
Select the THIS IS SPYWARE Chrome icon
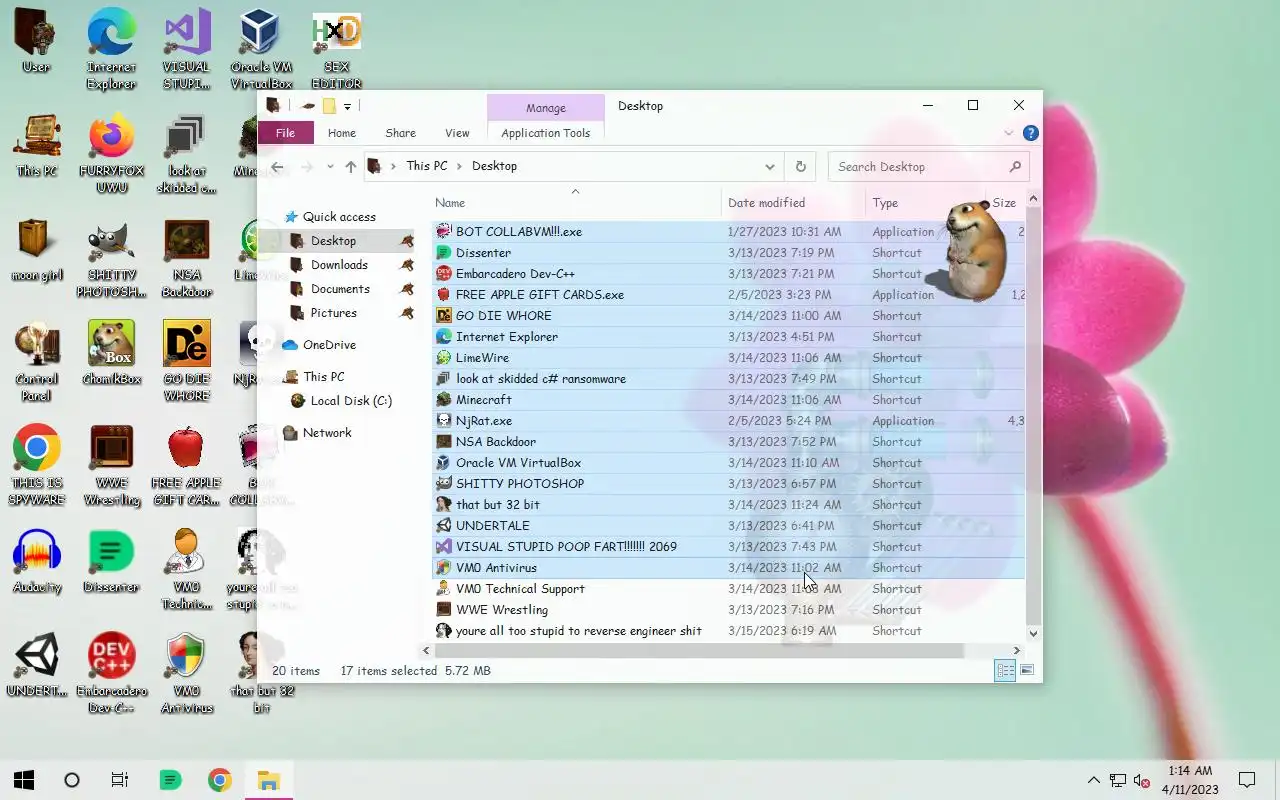pyautogui.click(x=36, y=466)
